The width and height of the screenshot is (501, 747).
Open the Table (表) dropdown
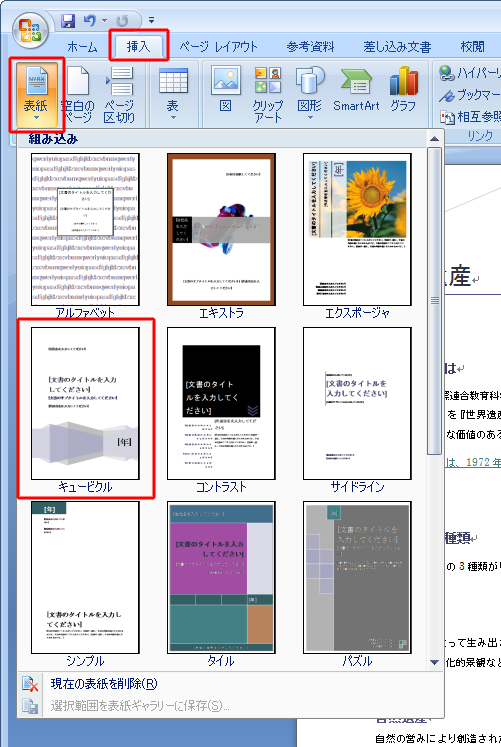173,94
